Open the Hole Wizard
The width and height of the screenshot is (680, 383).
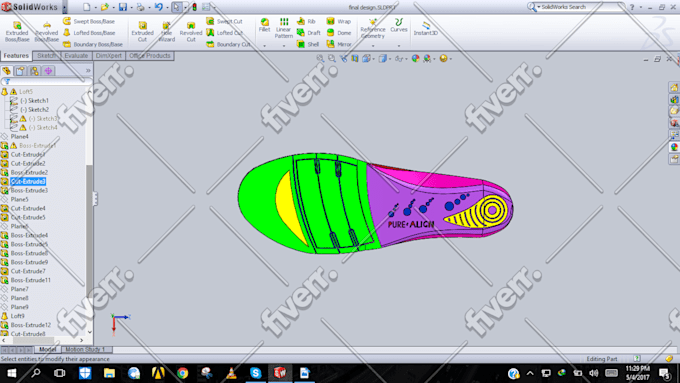167,32
